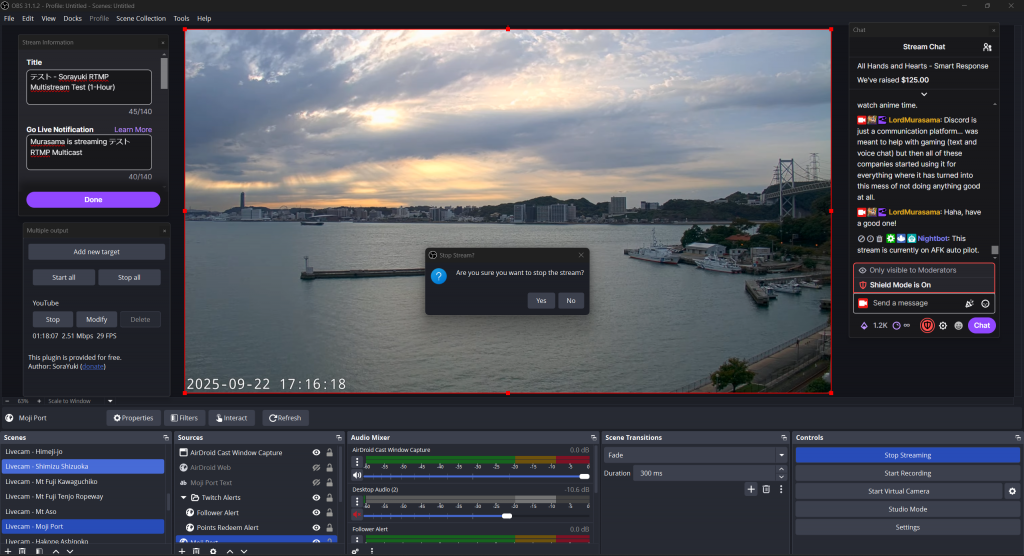Hide AirDroid Cast Window Capture source
The height and width of the screenshot is (556, 1024).
click(x=316, y=453)
